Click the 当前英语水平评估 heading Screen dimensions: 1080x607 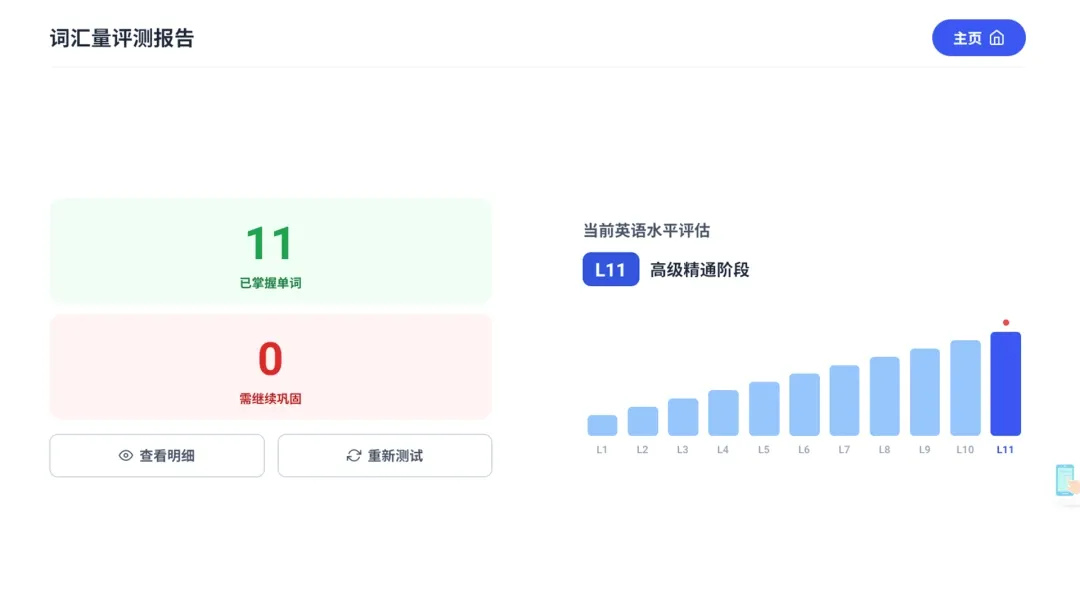click(x=646, y=231)
